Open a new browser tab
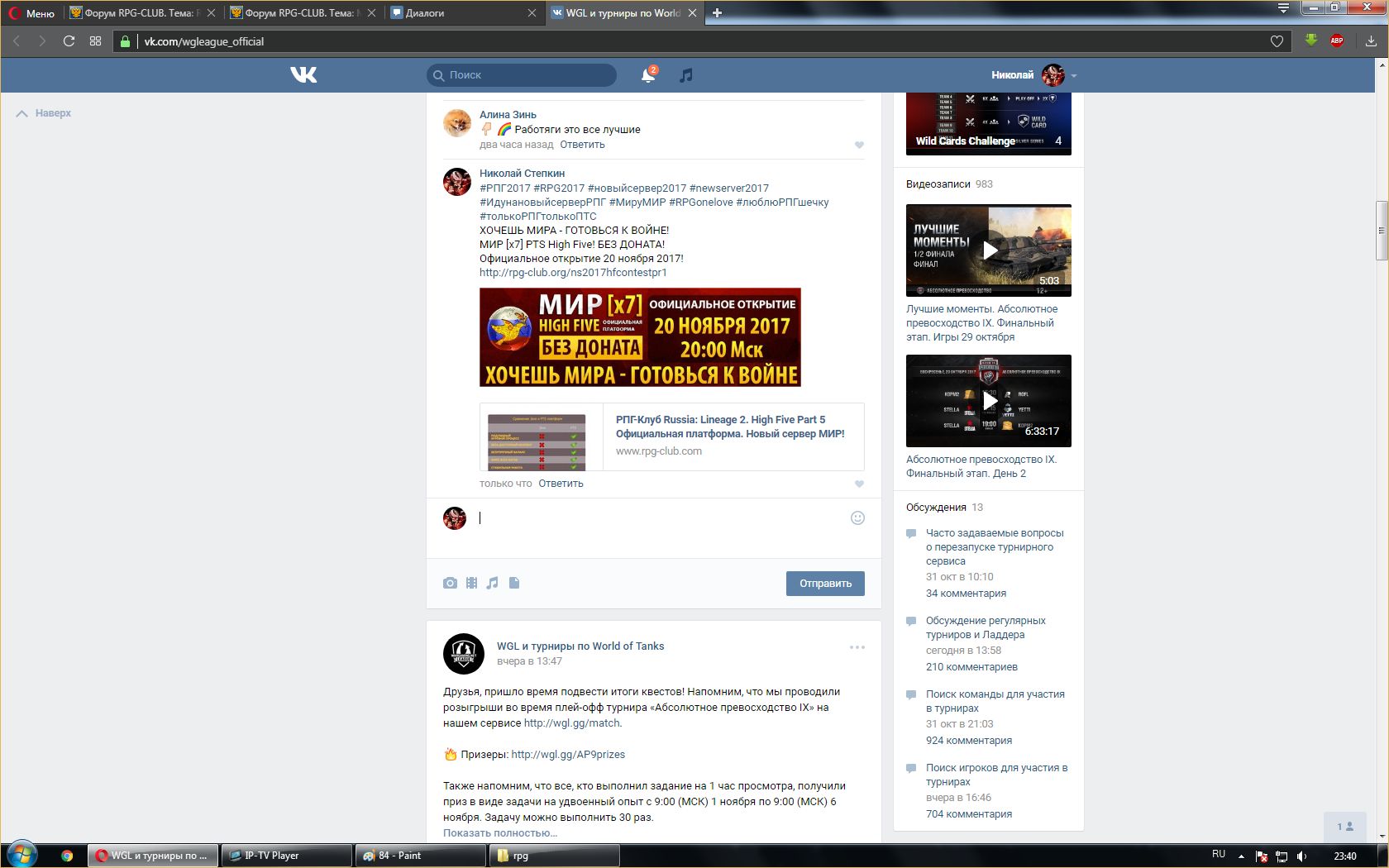The height and width of the screenshot is (868, 1389). pos(717,12)
